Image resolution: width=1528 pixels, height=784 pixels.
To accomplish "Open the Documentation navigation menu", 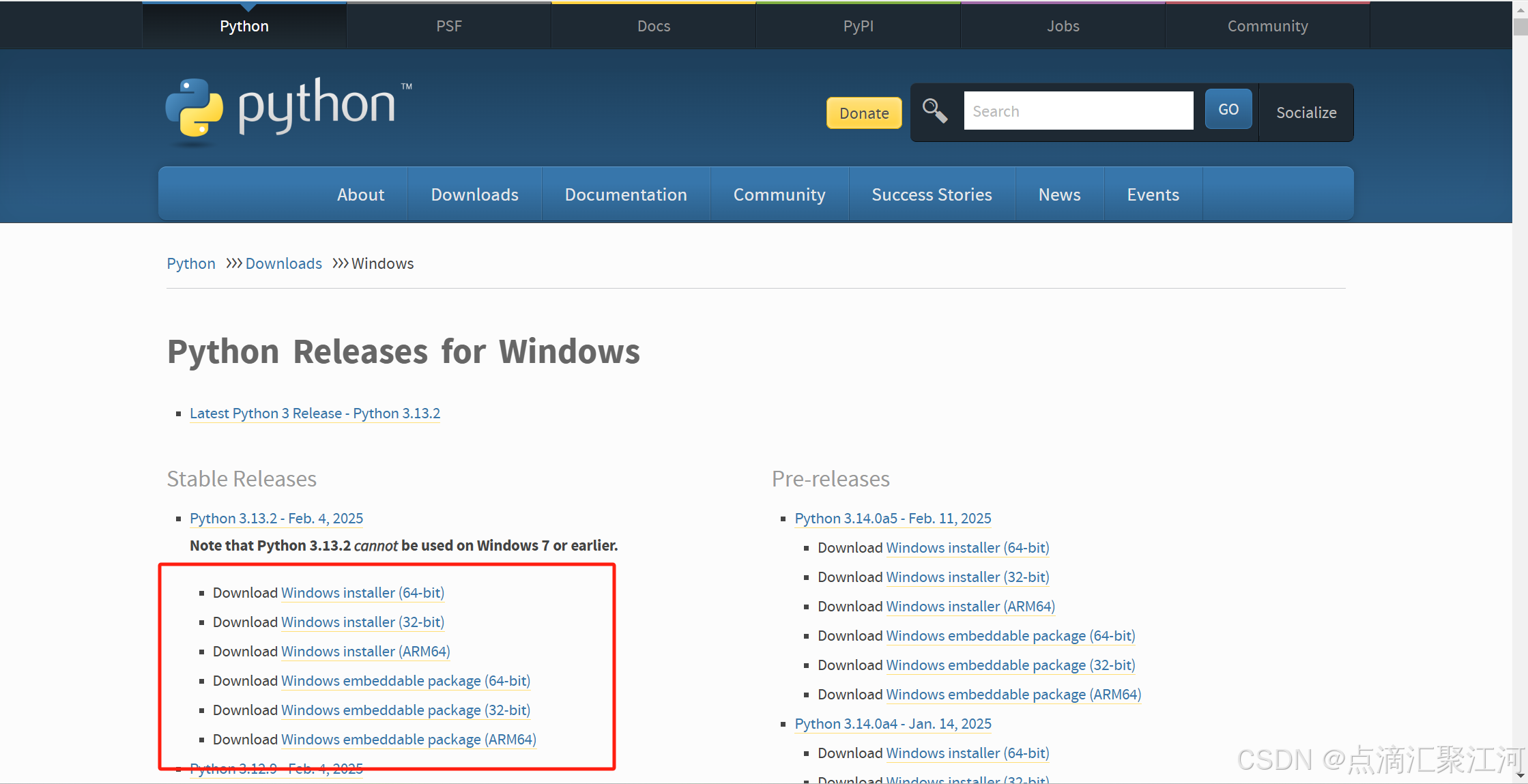I will point(625,194).
